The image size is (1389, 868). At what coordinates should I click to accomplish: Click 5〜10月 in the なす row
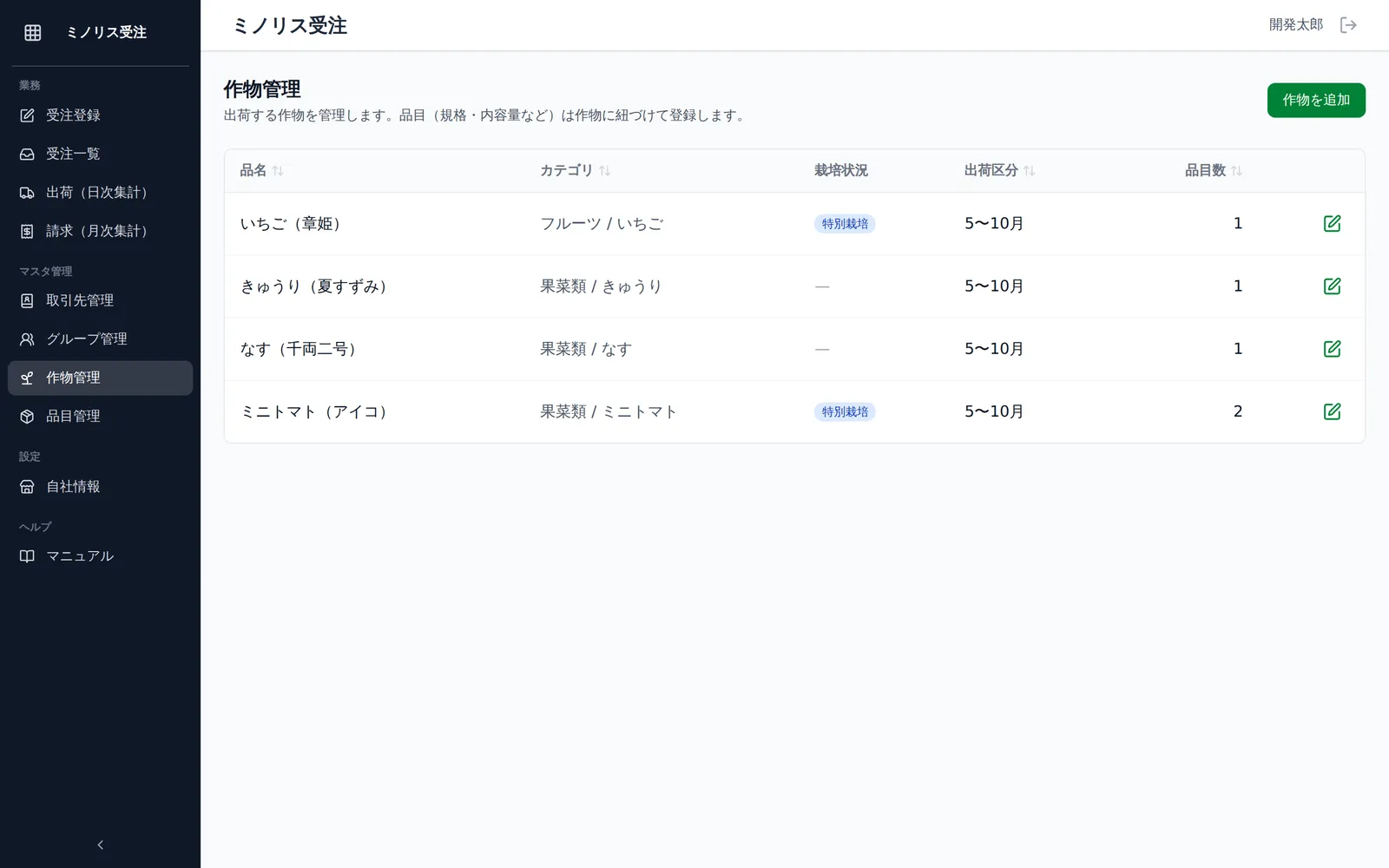click(x=994, y=349)
